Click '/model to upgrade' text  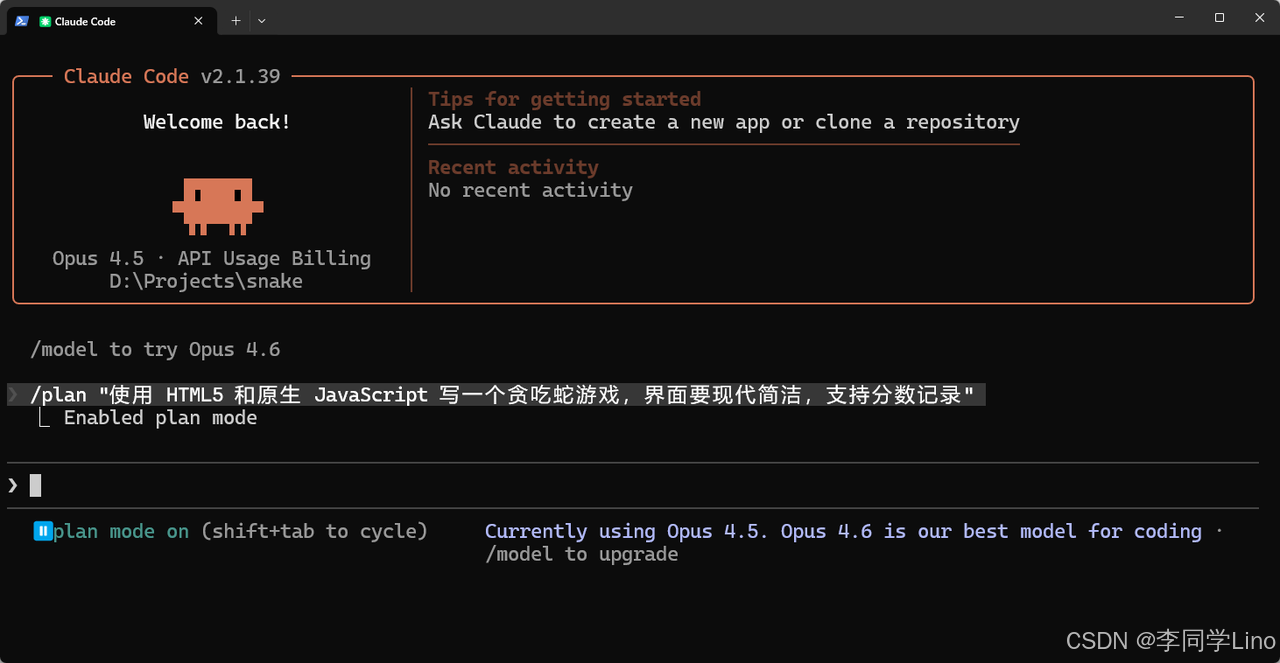click(582, 554)
